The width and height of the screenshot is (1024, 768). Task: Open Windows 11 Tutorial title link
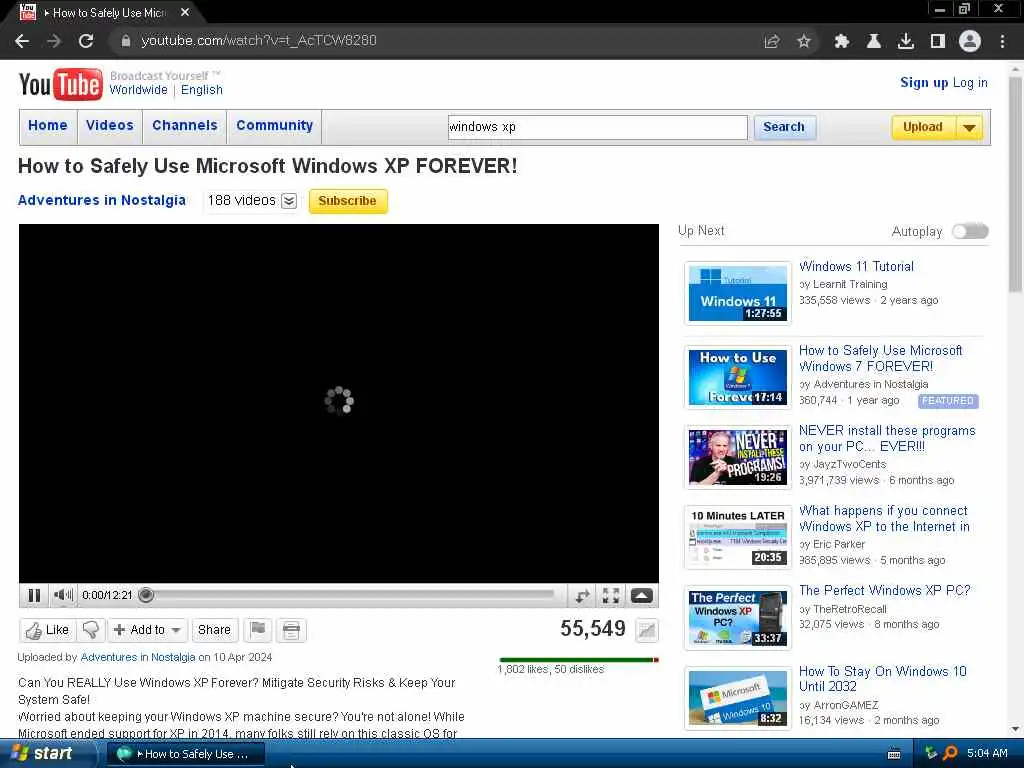(856, 266)
